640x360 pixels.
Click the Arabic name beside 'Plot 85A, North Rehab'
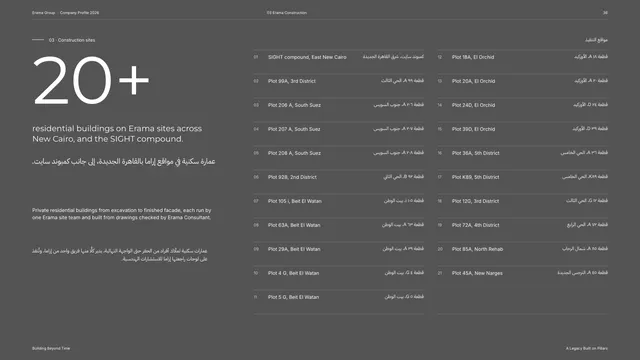pos(585,249)
